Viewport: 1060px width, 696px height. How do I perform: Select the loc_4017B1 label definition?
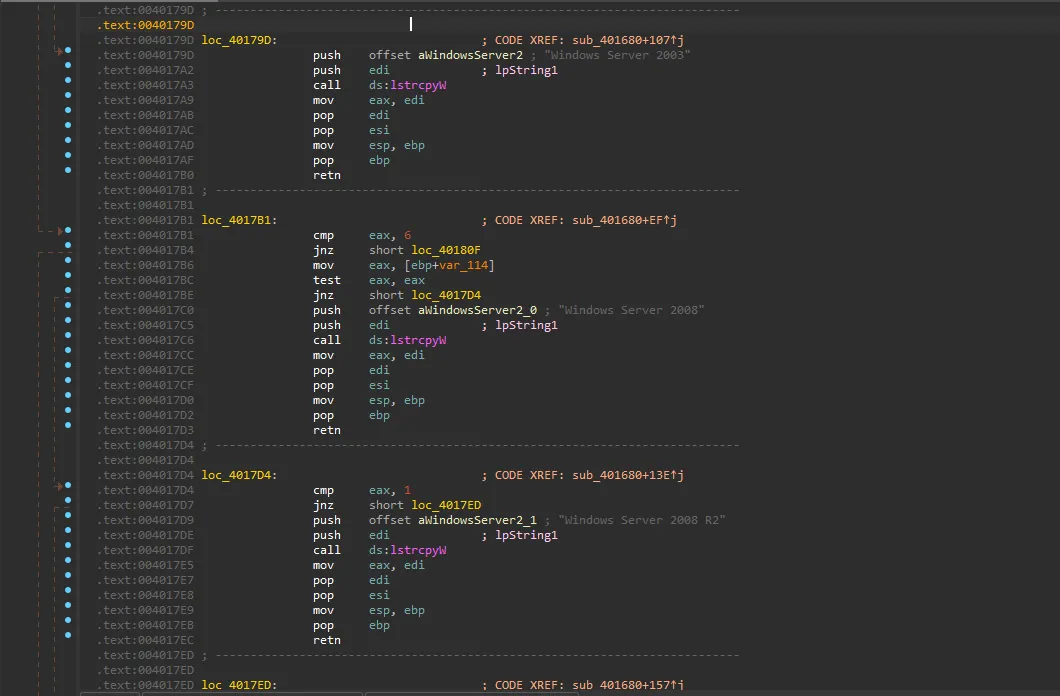(238, 220)
